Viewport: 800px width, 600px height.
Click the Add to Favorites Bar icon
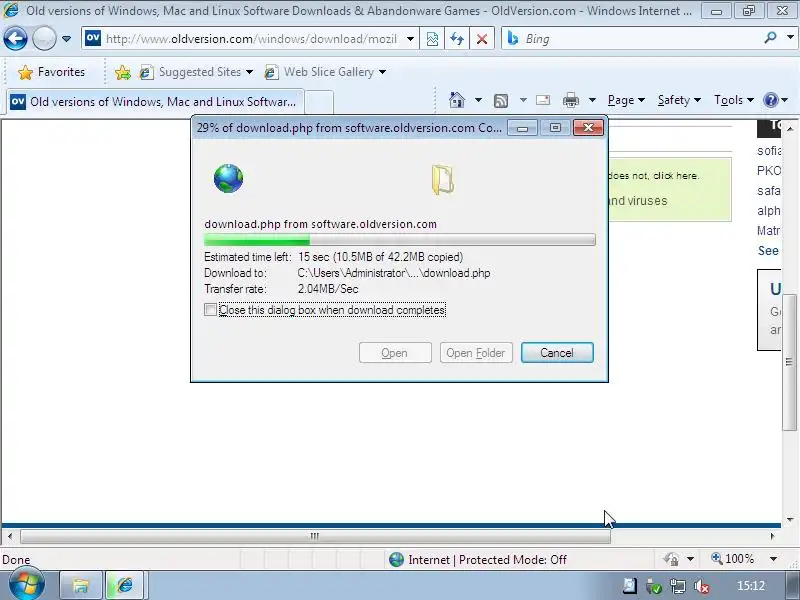122,72
